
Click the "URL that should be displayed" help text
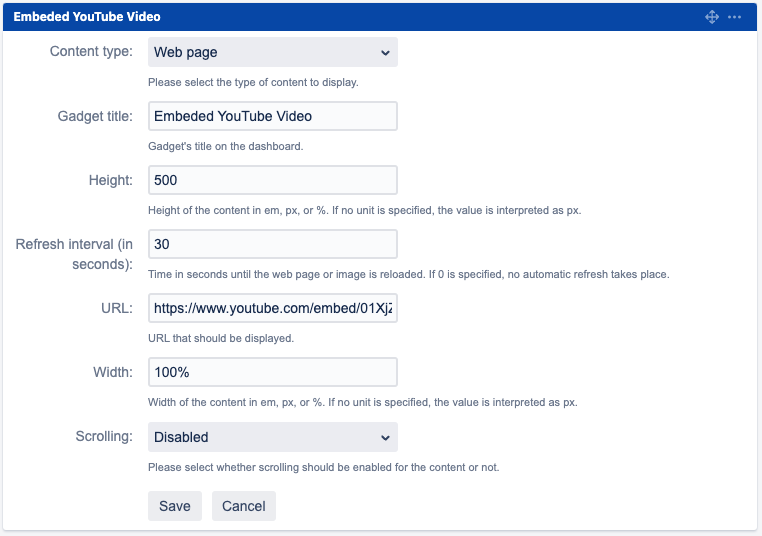220,338
